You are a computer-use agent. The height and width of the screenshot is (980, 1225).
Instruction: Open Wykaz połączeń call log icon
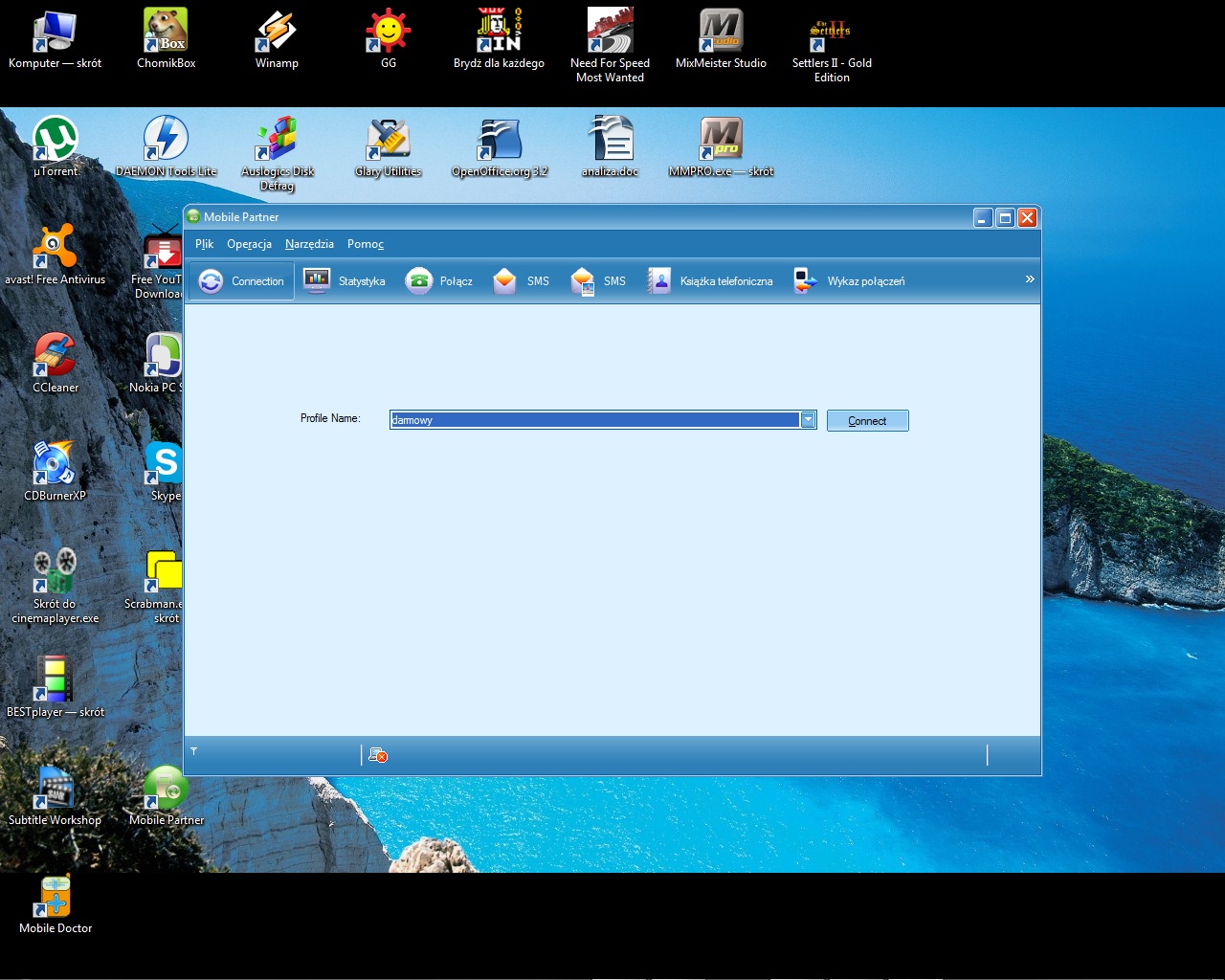[806, 280]
